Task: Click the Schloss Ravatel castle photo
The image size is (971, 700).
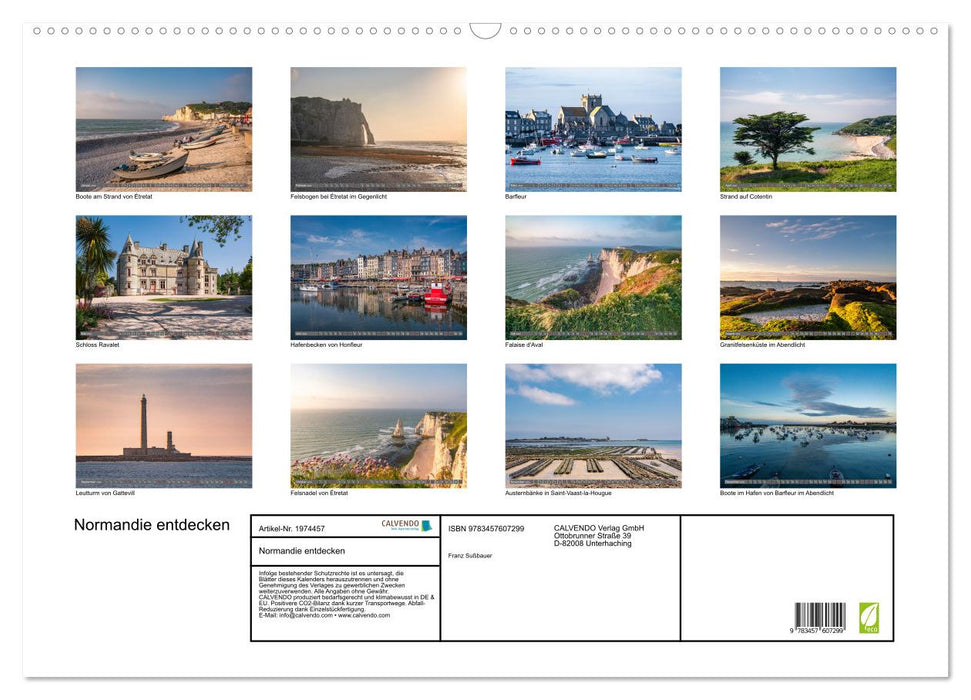Action: point(163,277)
